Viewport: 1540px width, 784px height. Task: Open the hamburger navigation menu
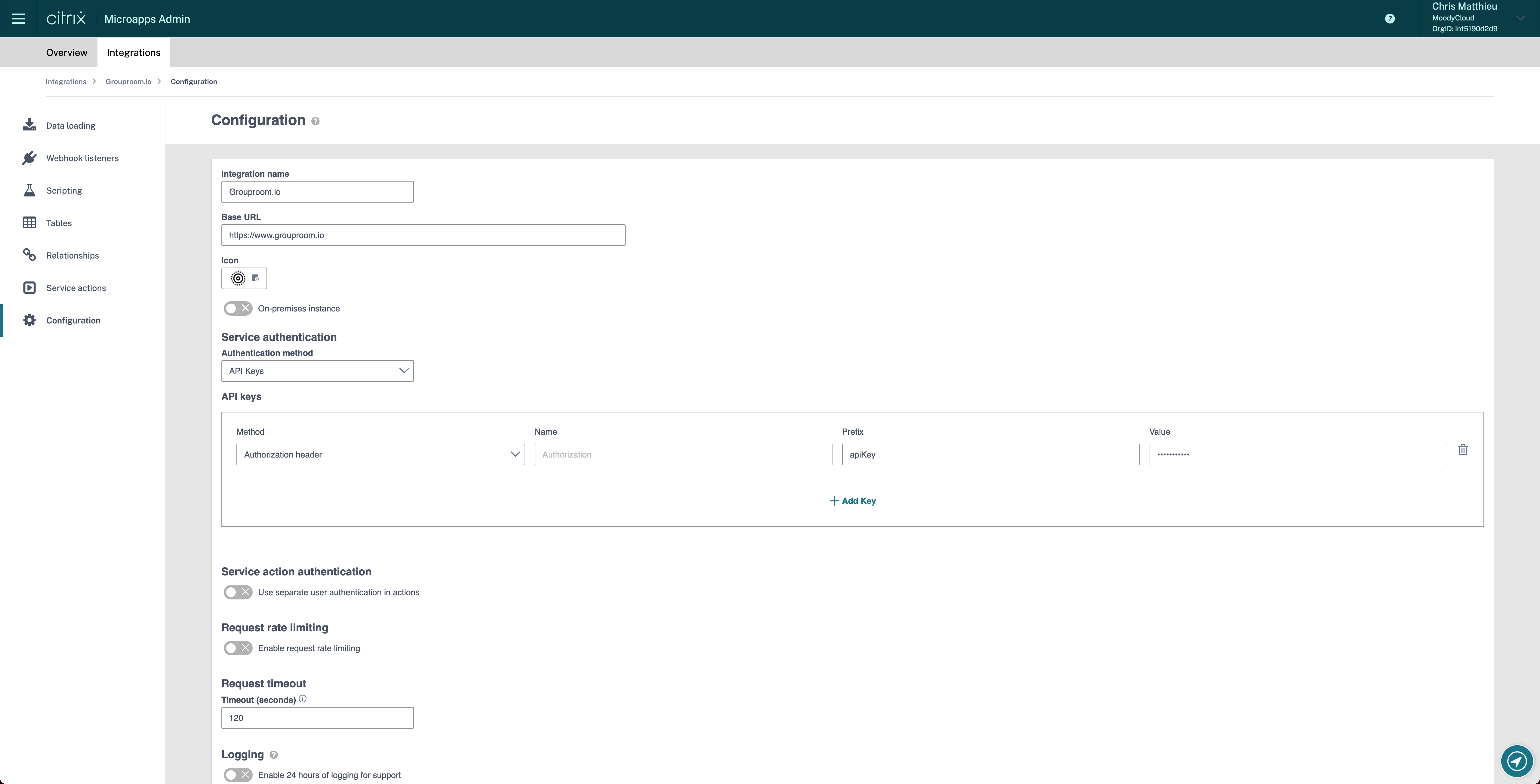tap(19, 19)
